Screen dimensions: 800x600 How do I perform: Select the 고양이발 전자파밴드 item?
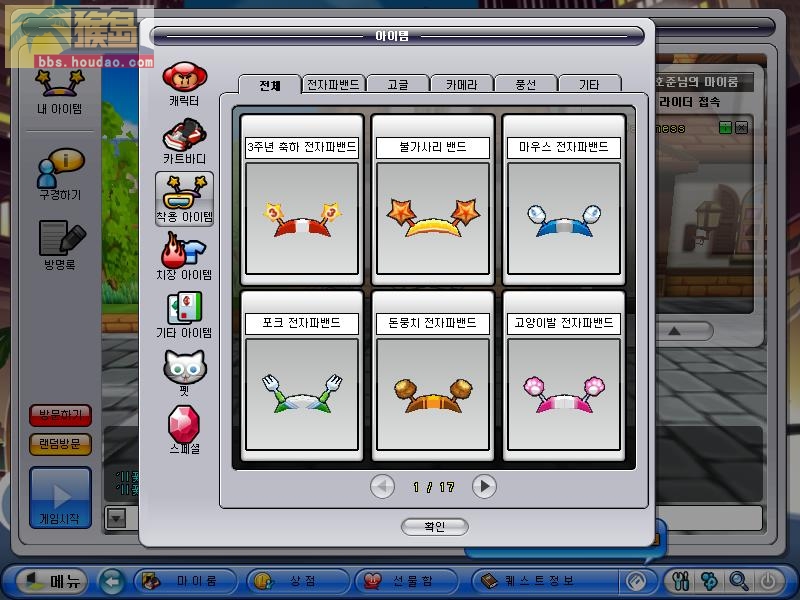tap(564, 376)
